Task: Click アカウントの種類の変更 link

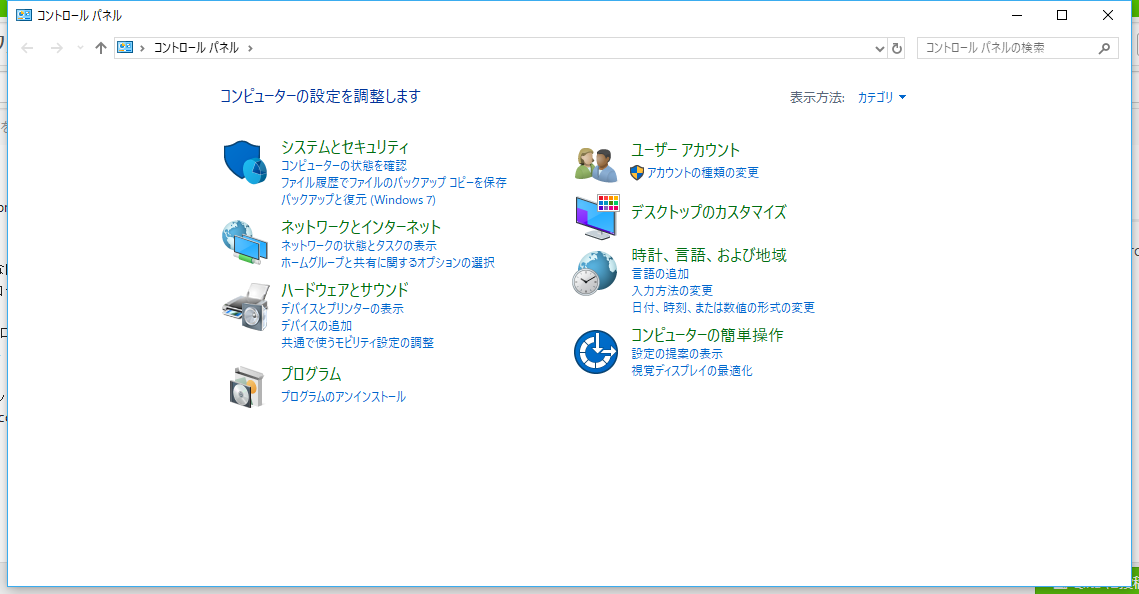Action: (x=702, y=173)
